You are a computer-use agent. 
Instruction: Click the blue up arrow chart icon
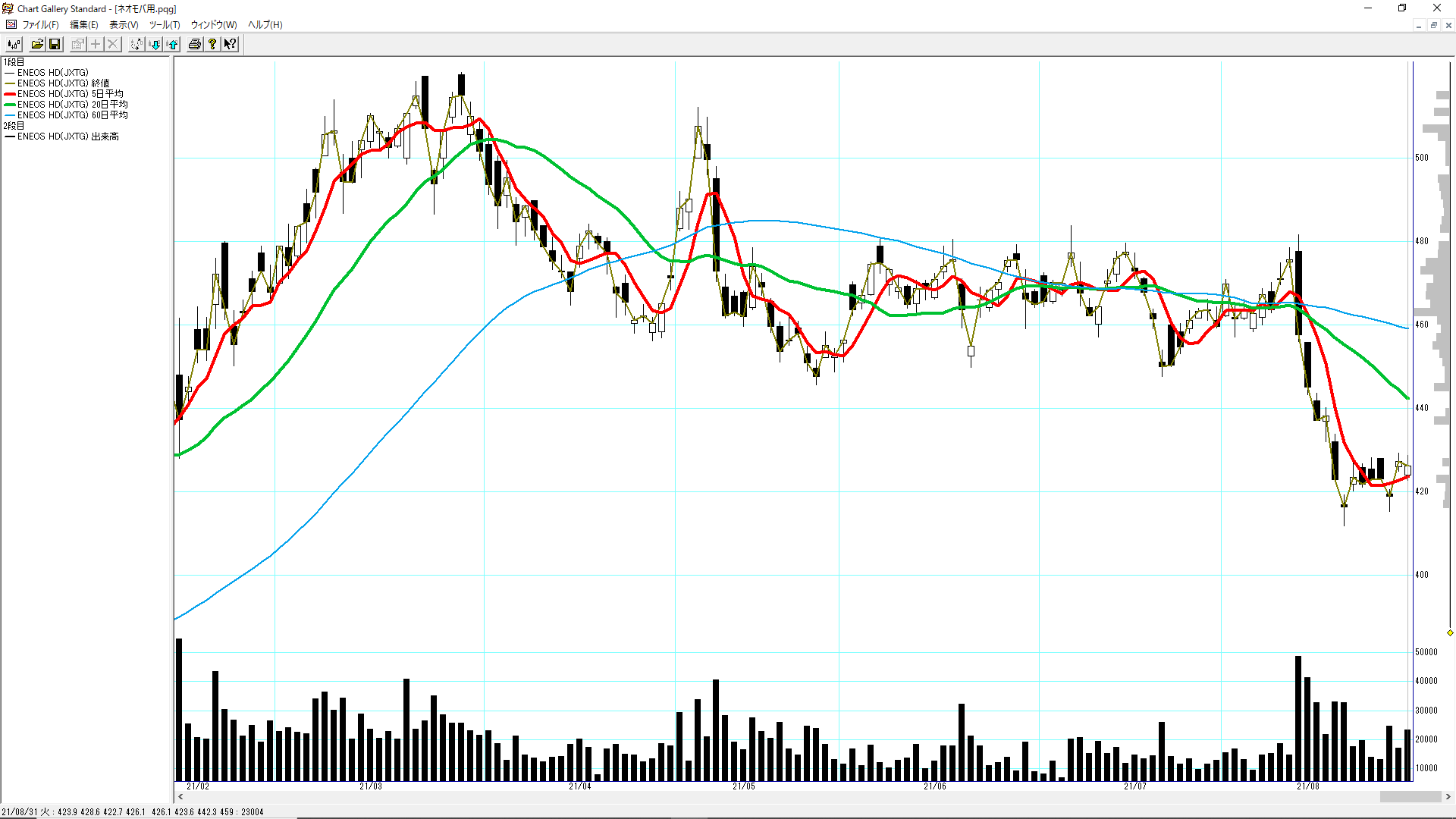pos(173,44)
